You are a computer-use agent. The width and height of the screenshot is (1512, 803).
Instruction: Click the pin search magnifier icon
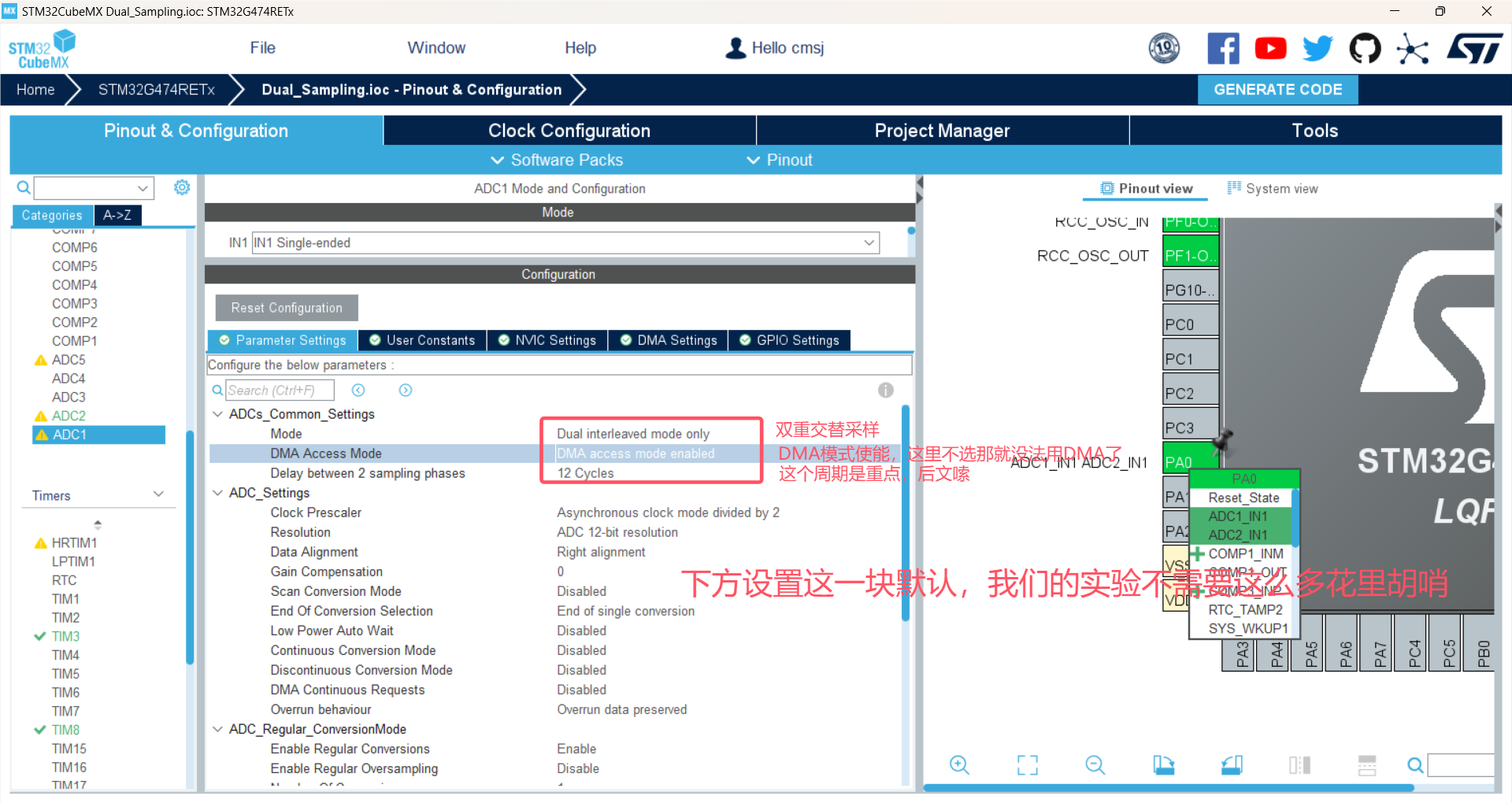[1415, 765]
